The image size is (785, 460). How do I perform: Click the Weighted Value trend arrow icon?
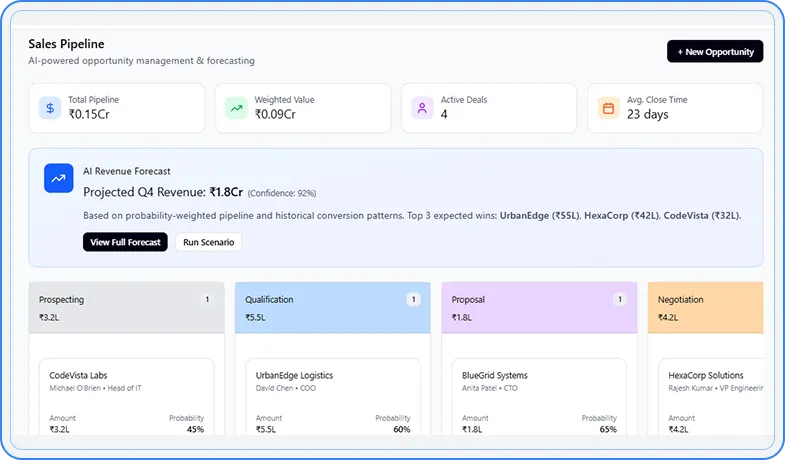(x=236, y=108)
